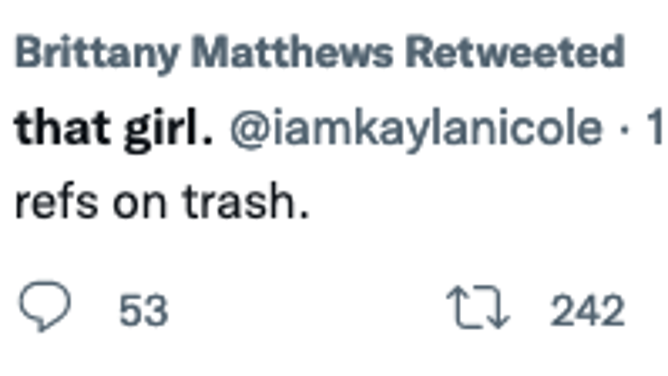Screen dimensions: 668x376
Task: Tap the retweet symbol beside 242
Action: click(x=478, y=307)
